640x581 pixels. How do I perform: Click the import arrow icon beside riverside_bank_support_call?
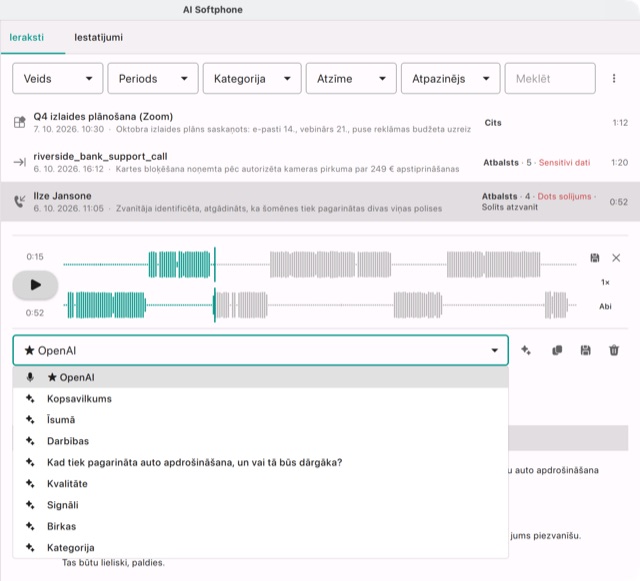coord(19,162)
